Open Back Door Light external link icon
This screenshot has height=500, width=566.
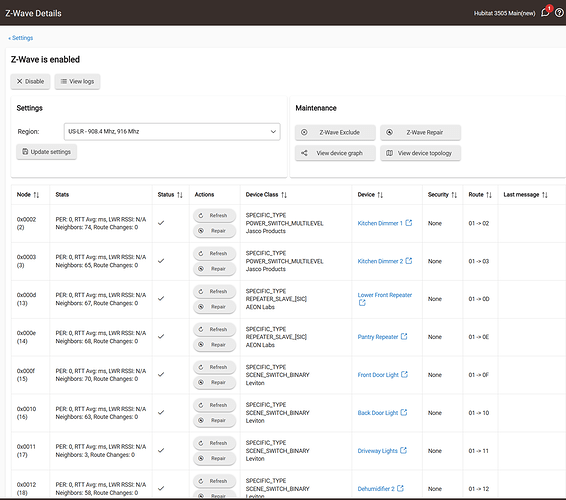click(x=404, y=412)
